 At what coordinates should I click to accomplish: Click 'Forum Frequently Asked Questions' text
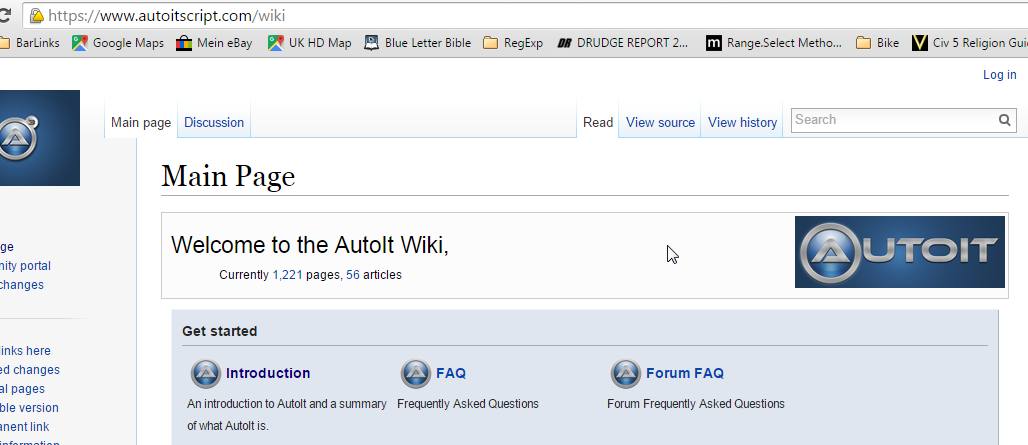coord(696,404)
